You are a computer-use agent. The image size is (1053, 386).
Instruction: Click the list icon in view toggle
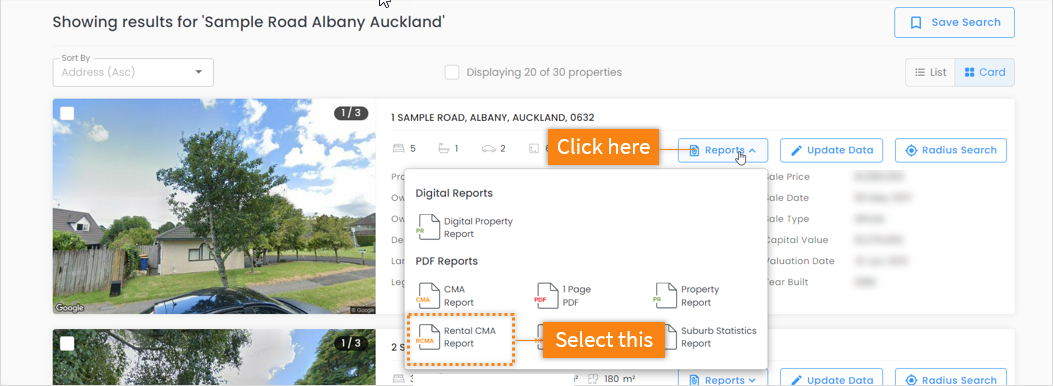[920, 73]
